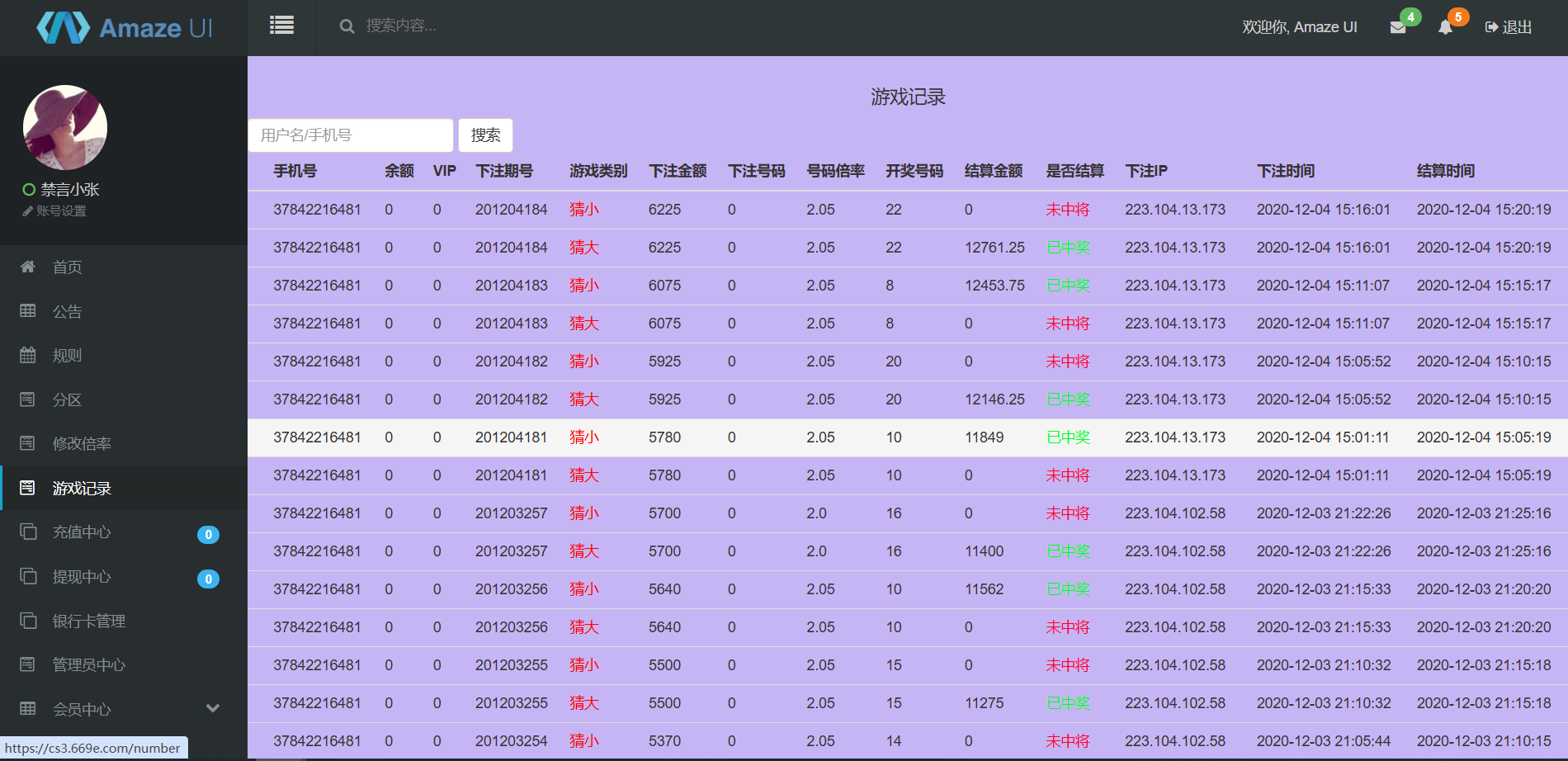
Task: Click settlement amount 12146.25
Action: pyautogui.click(x=995, y=399)
